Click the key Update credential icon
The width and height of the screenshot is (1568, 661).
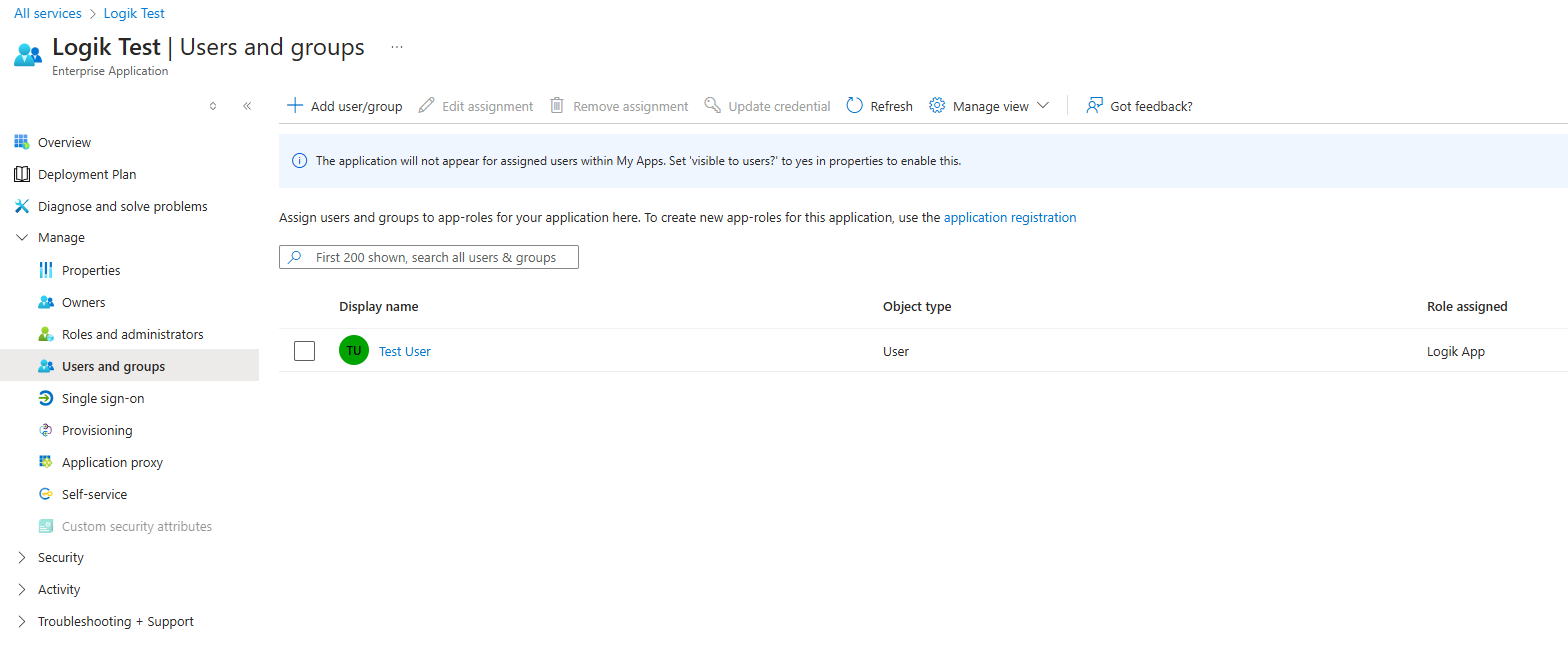coord(712,105)
